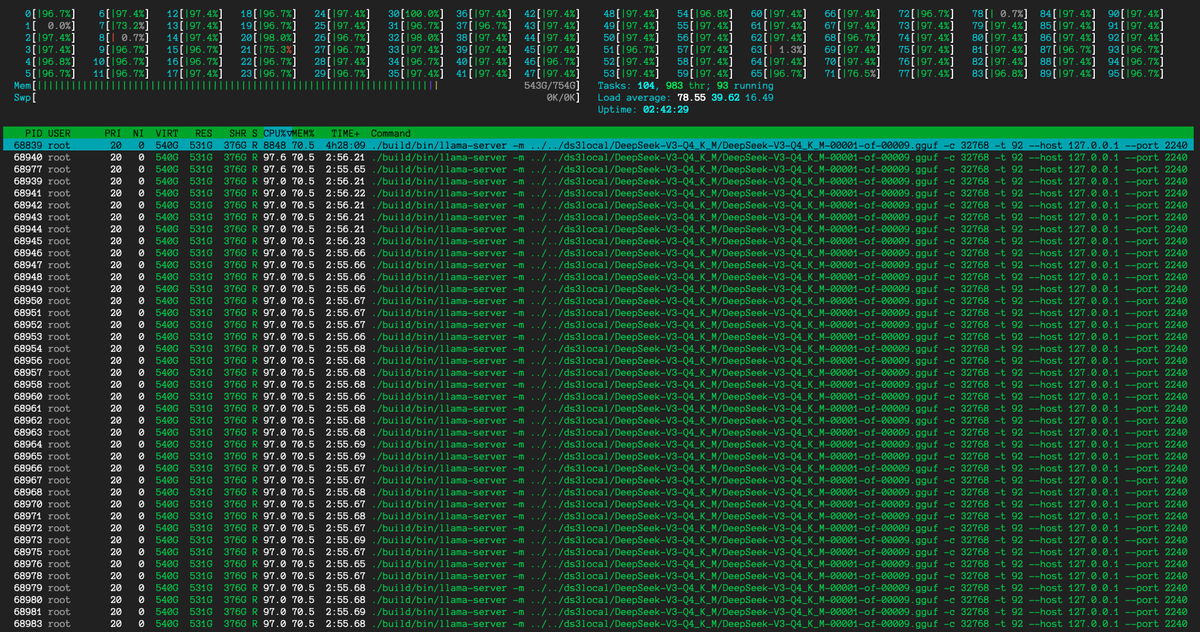Select process row with PID 68945
Viewport: 1200px width, 632px height.
[600, 241]
